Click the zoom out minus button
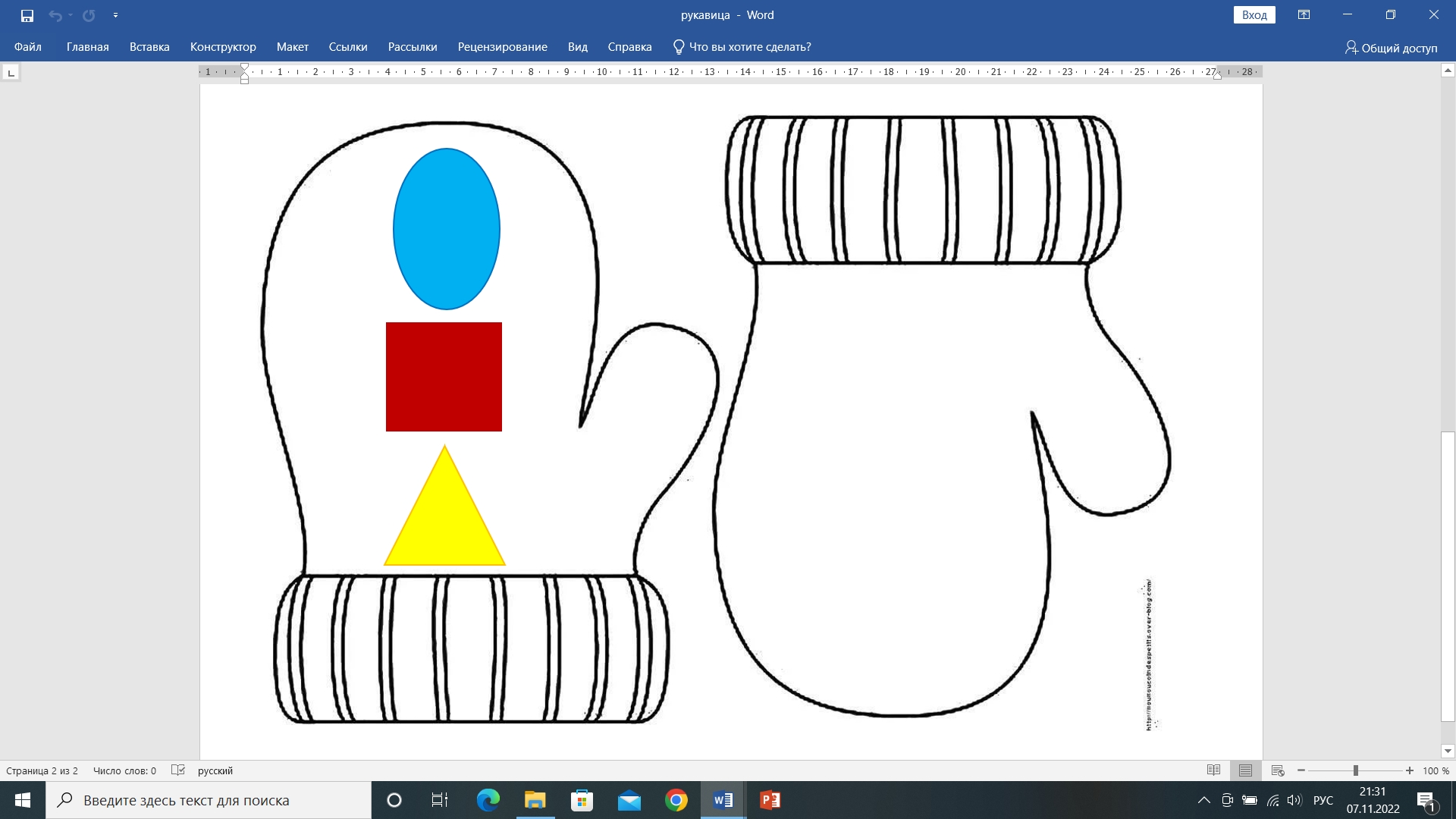 1301,770
